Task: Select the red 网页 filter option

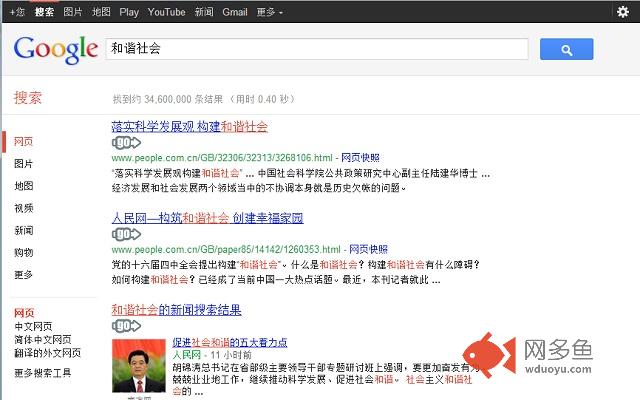Action: click(x=24, y=313)
